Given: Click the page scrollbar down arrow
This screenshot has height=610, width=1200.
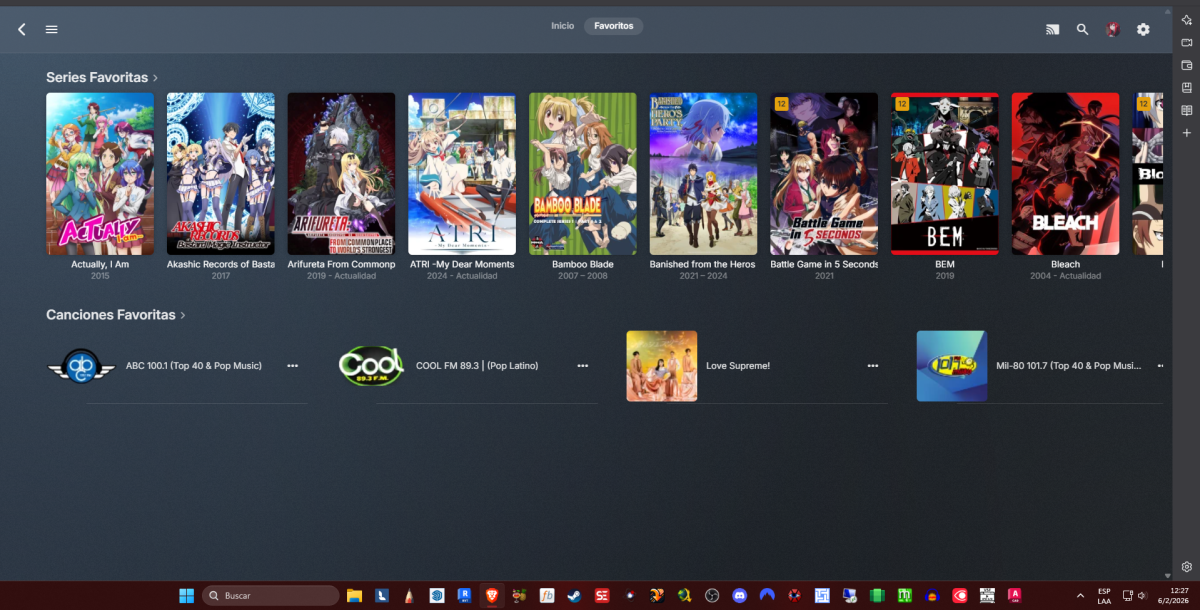Looking at the screenshot, I should coord(1167,576).
